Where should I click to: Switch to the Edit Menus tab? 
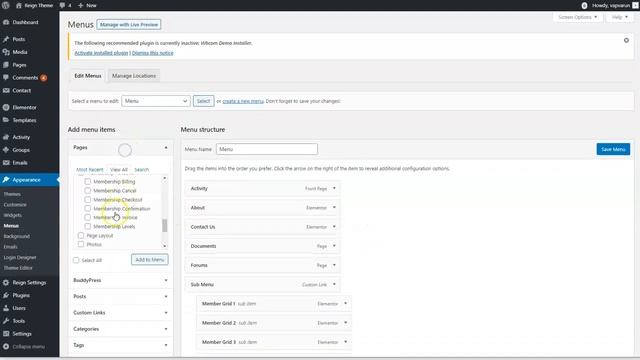coord(87,76)
